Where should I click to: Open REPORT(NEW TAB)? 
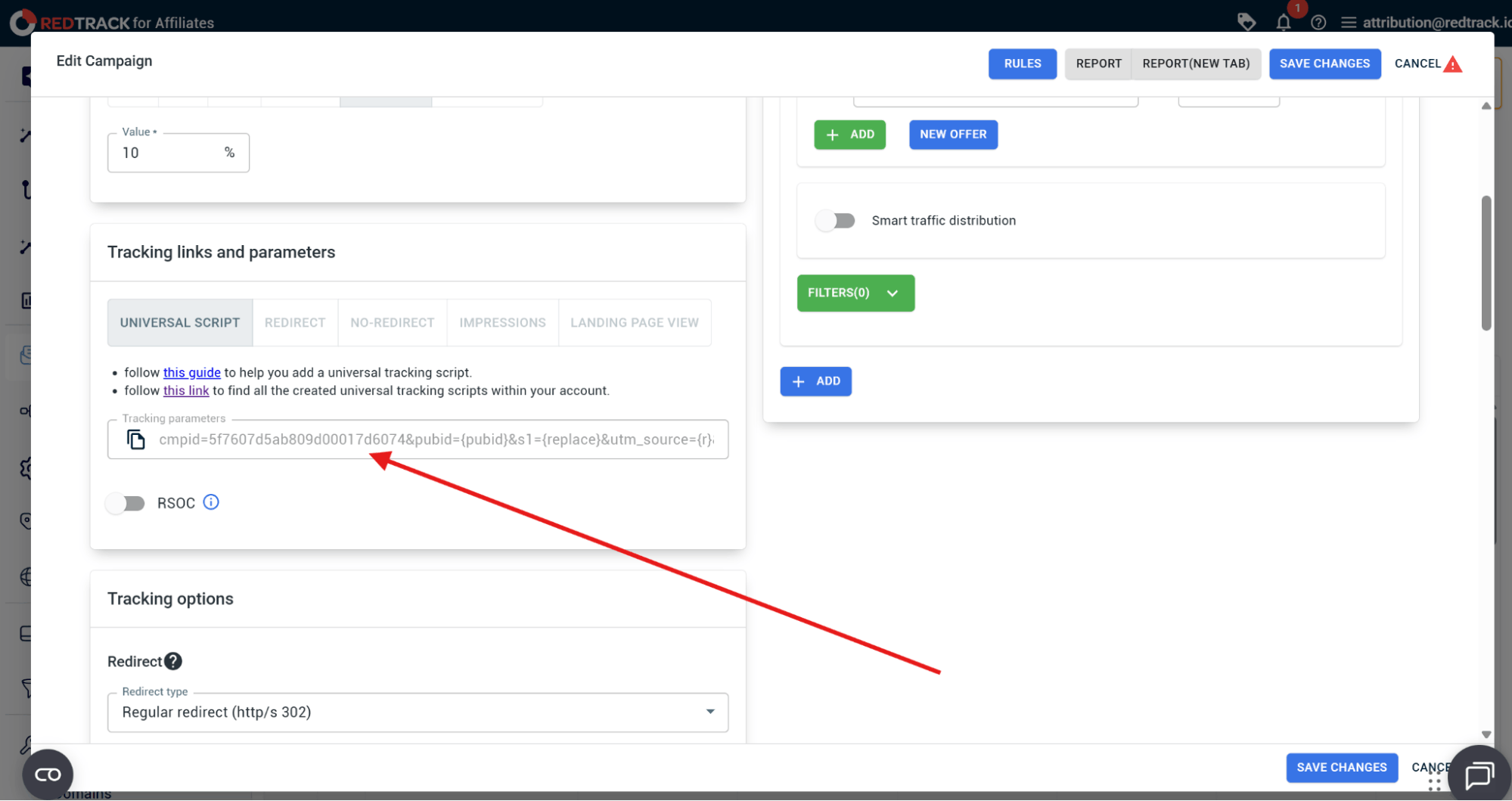point(1196,64)
